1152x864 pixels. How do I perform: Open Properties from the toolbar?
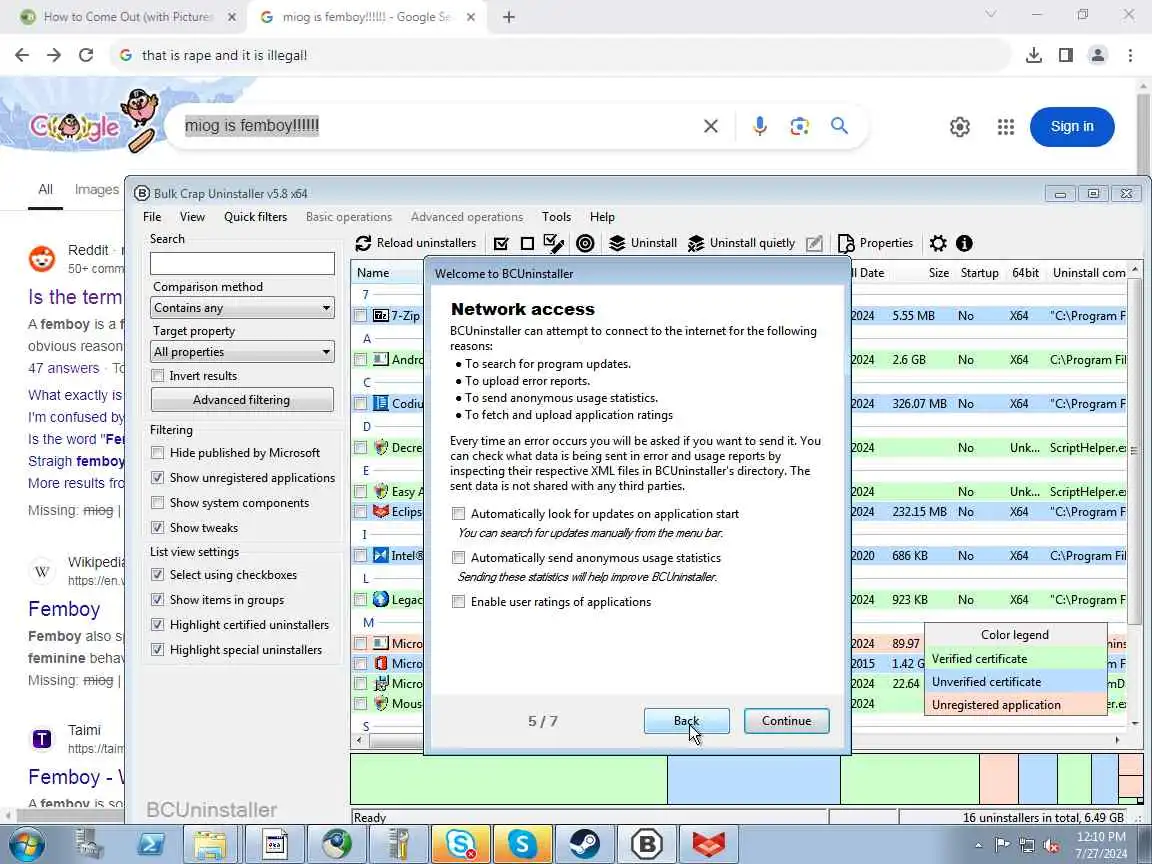tap(875, 243)
